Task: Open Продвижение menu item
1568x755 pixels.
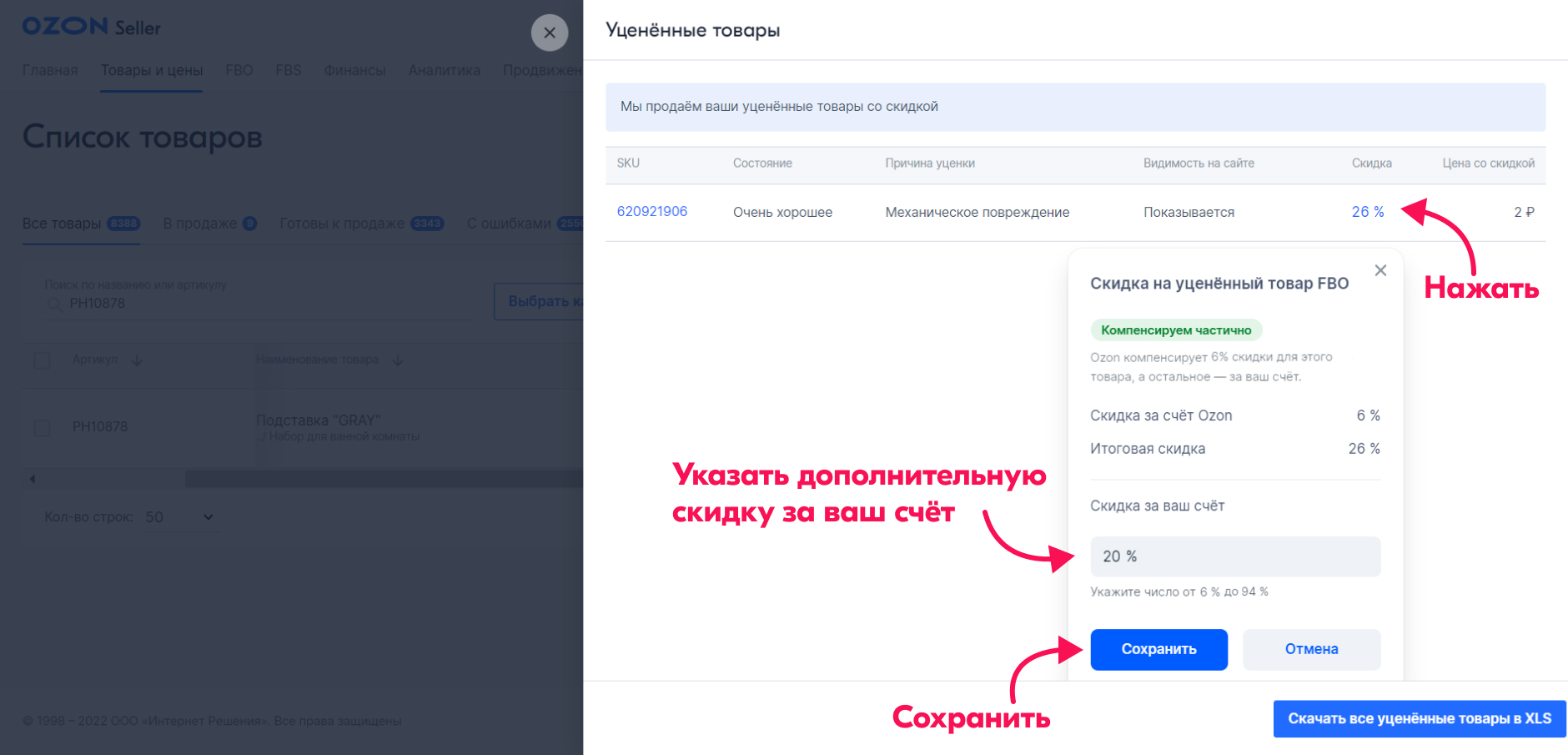Action: 543,70
